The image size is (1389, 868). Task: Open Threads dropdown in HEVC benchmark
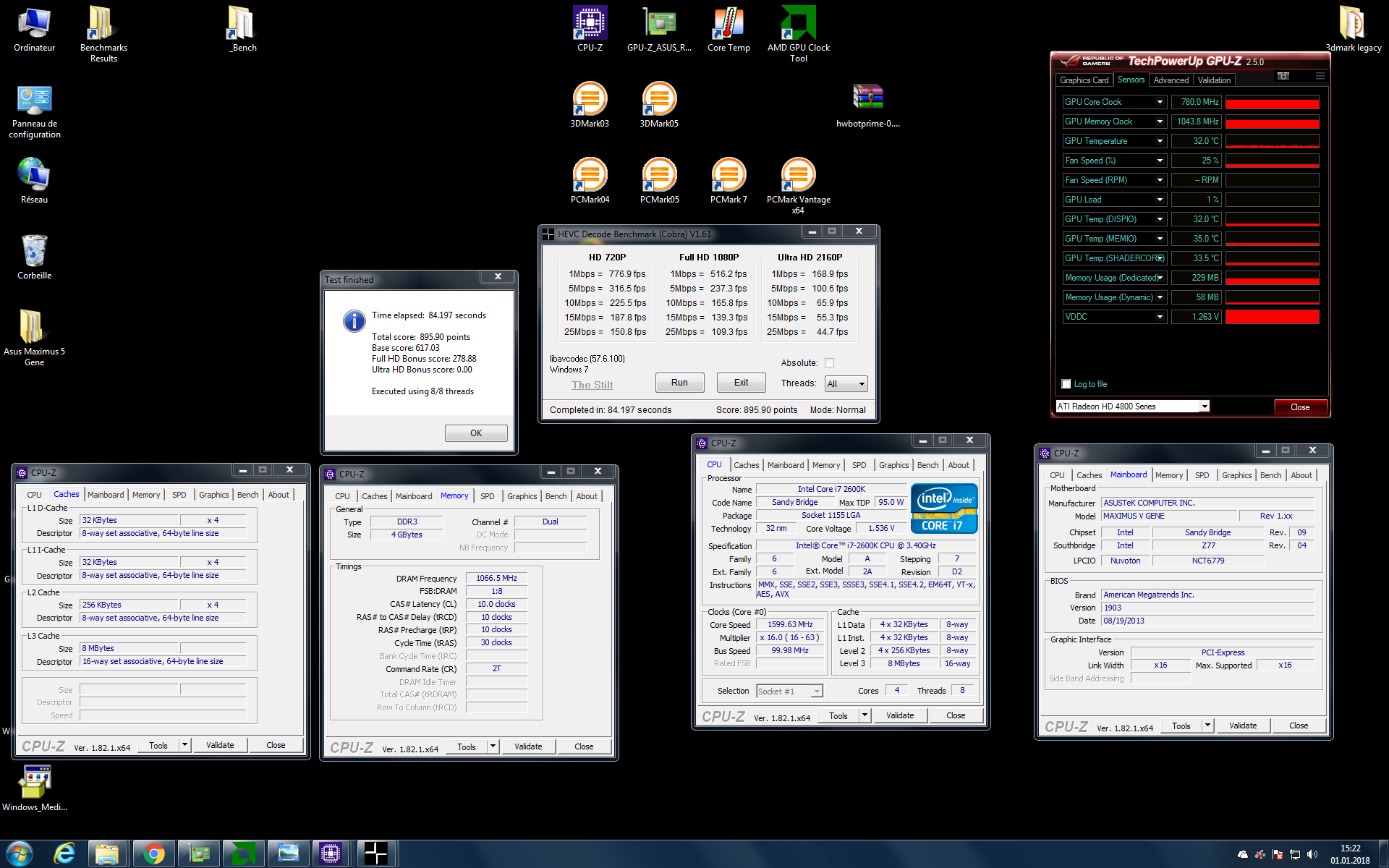pyautogui.click(x=846, y=384)
